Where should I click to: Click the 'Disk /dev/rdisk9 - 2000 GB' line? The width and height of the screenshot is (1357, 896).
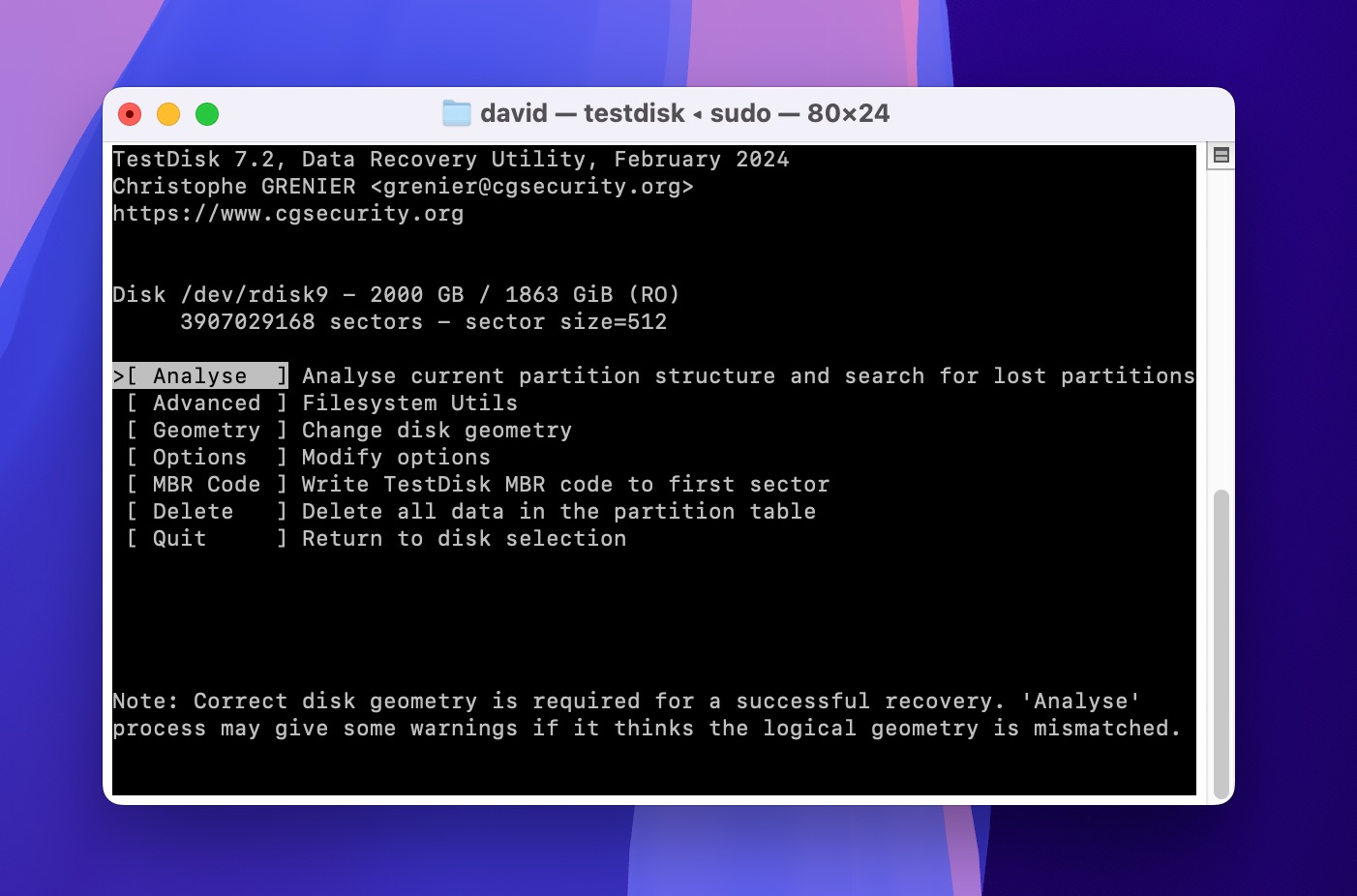coord(396,294)
